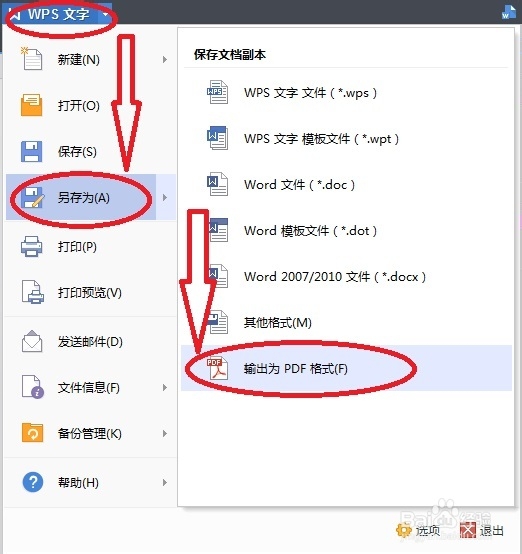Click the Word (*.doc) file icon
Screen dimensions: 522x554
point(217,184)
